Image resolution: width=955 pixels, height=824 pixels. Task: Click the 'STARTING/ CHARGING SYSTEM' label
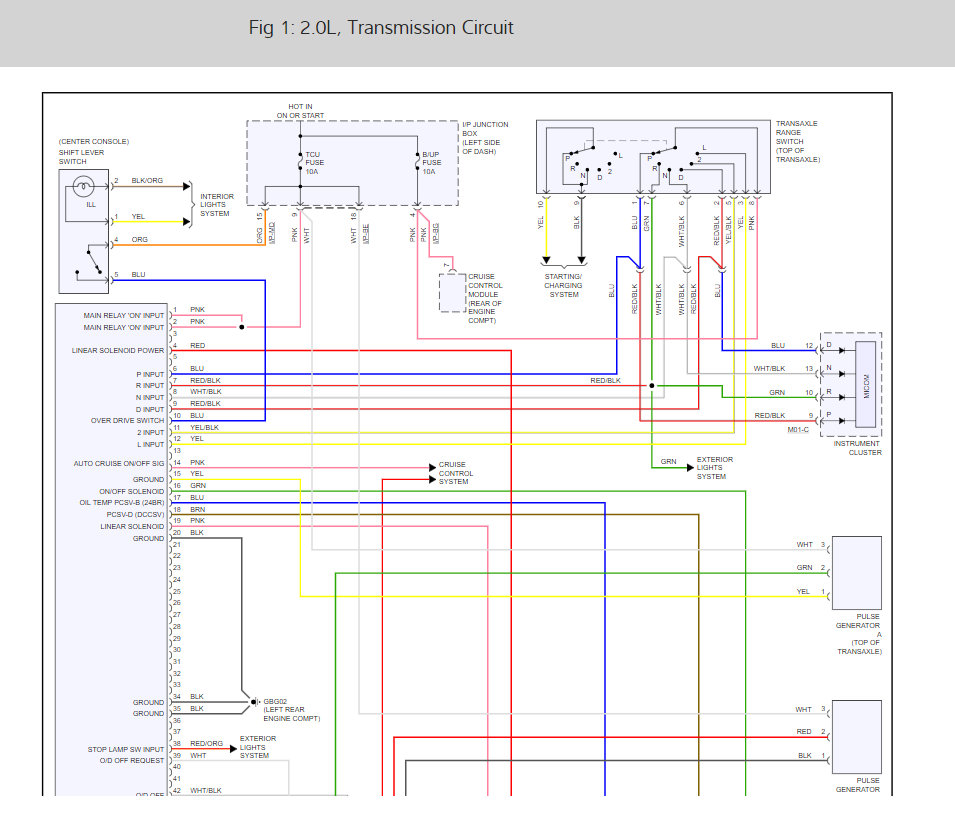563,286
